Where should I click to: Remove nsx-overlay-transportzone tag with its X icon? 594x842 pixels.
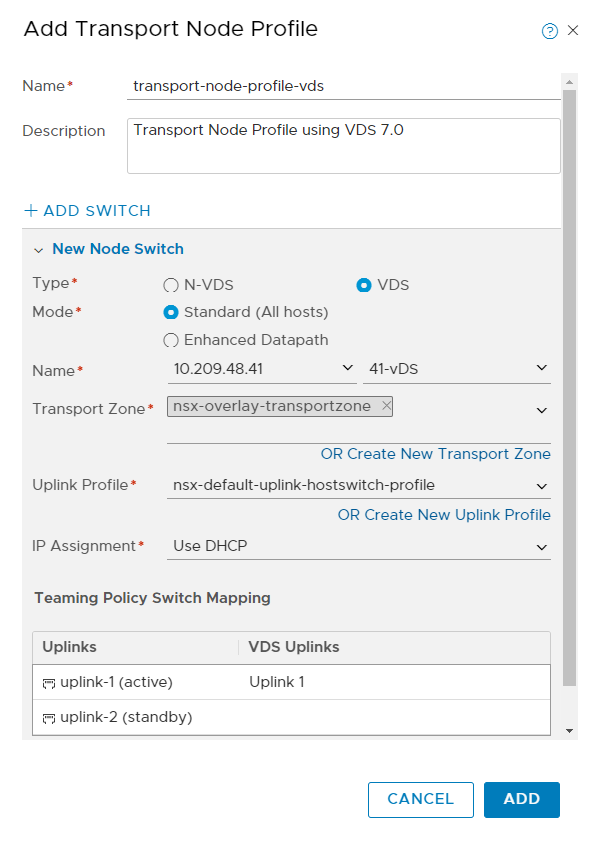(386, 406)
